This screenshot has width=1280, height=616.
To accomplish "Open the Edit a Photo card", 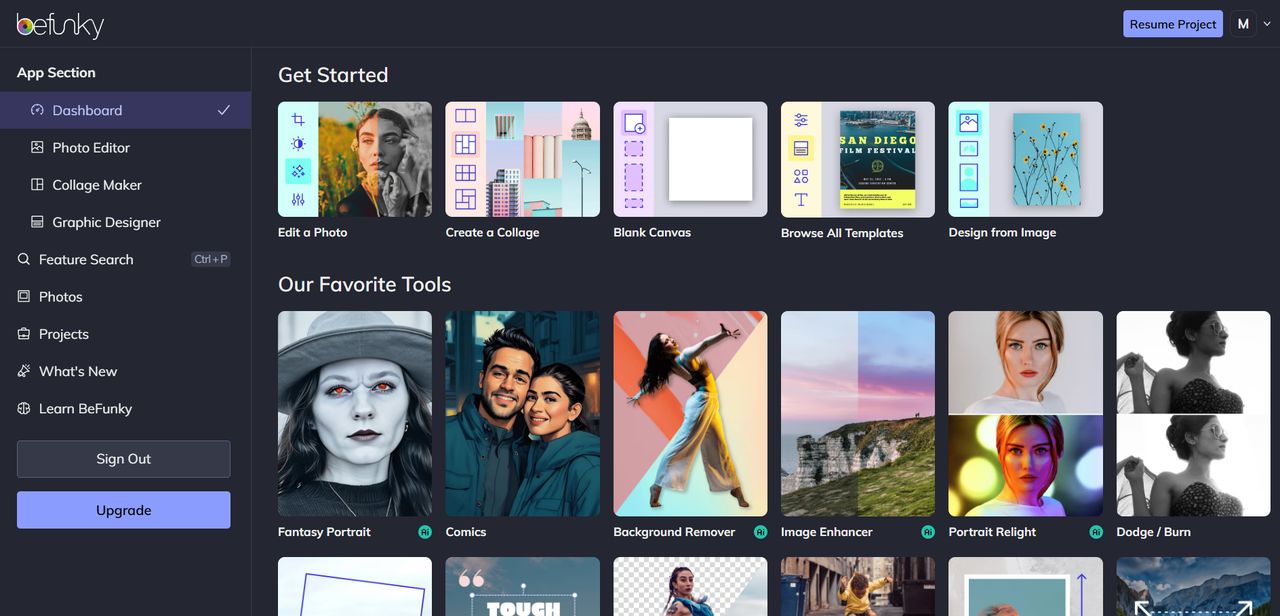I will coord(355,159).
